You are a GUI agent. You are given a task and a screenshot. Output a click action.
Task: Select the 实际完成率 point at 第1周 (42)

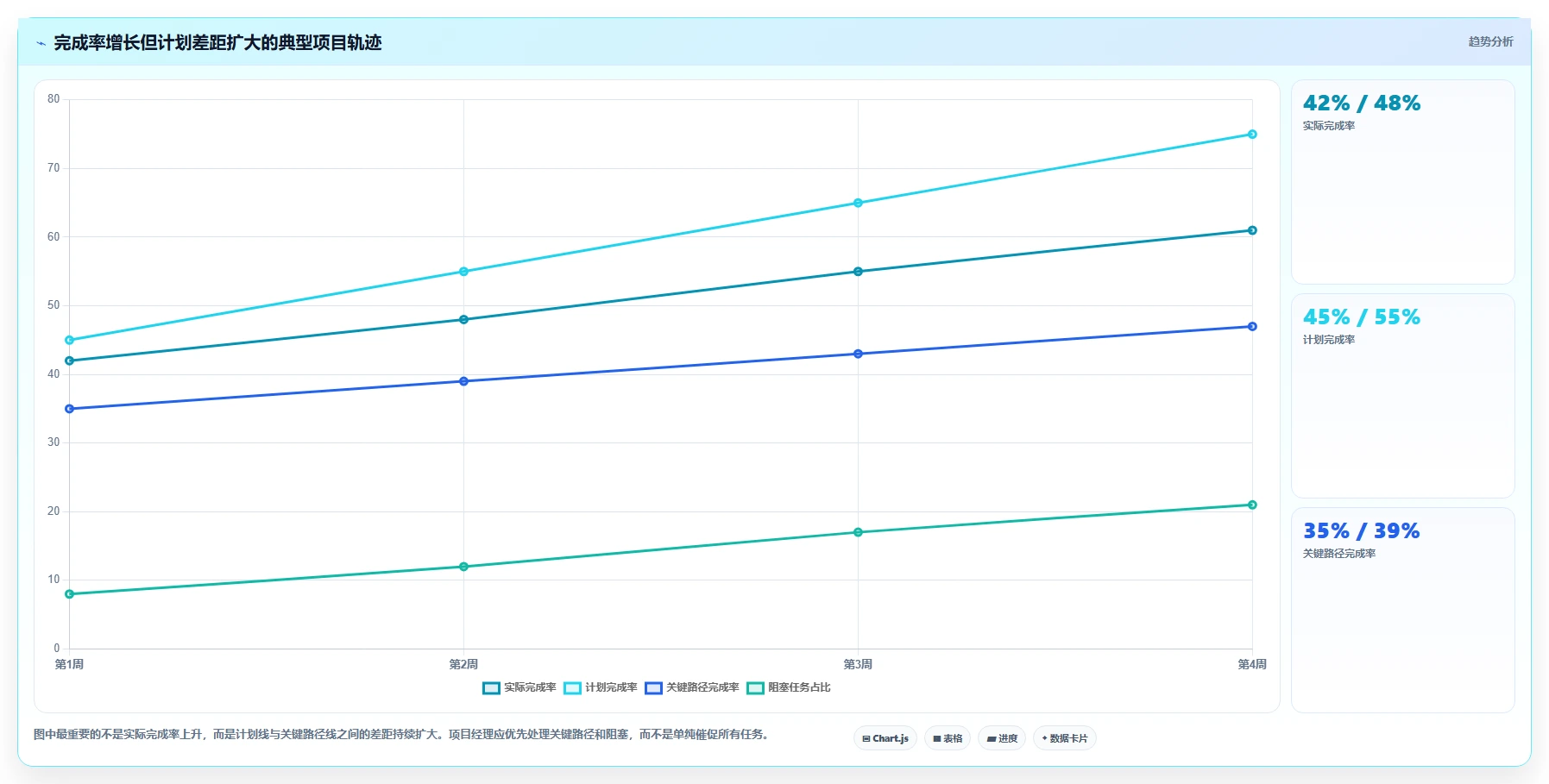tap(69, 361)
